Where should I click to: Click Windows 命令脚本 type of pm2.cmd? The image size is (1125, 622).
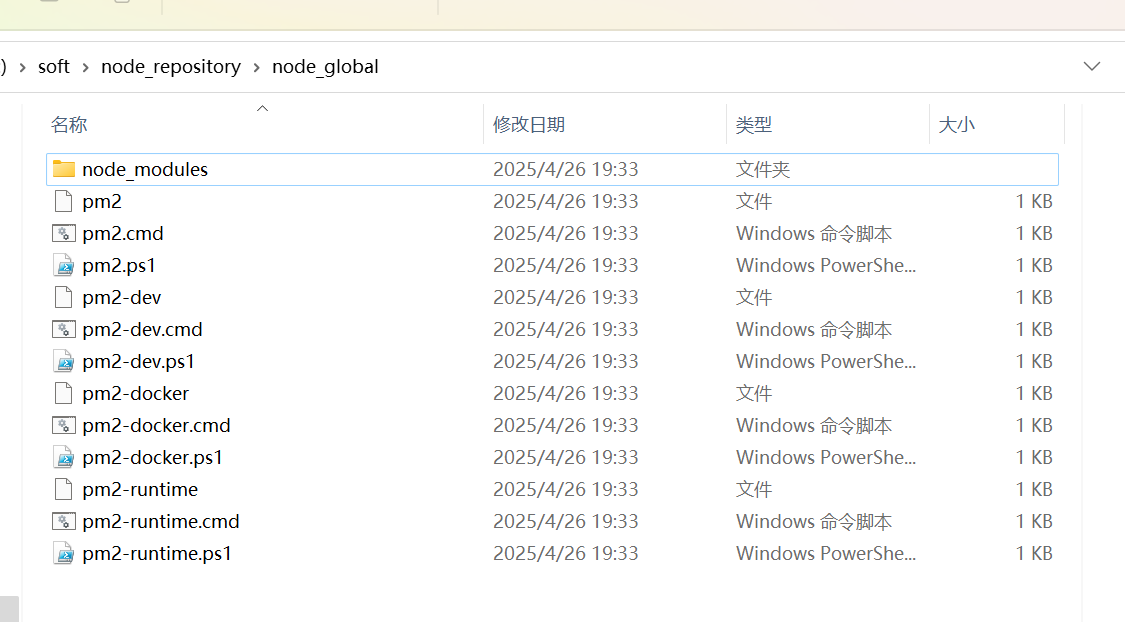[814, 234]
